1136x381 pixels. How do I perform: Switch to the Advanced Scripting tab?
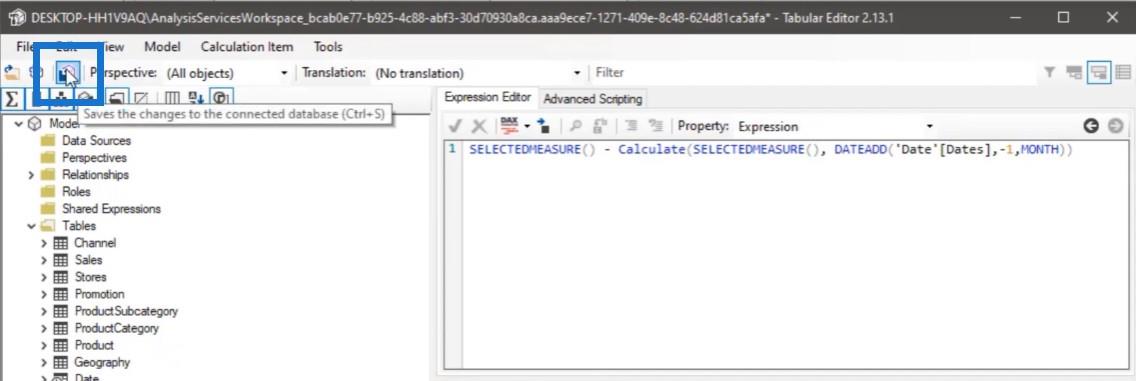tap(593, 99)
